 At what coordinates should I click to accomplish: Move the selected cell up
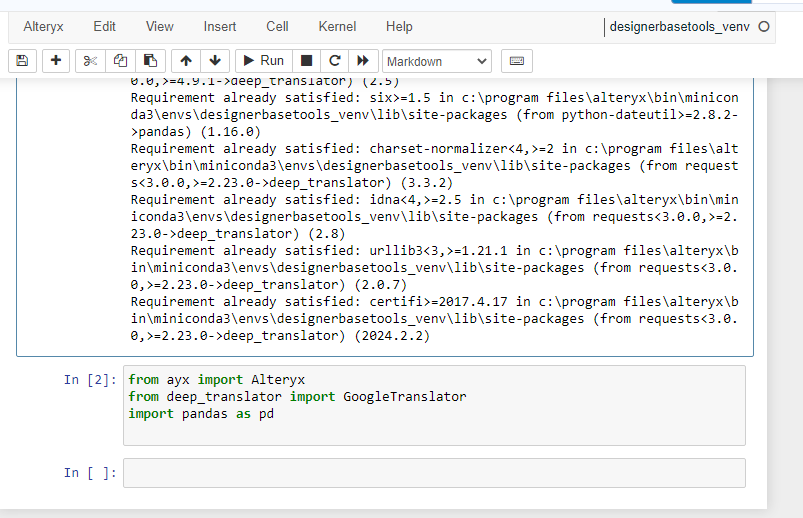pyautogui.click(x=186, y=61)
